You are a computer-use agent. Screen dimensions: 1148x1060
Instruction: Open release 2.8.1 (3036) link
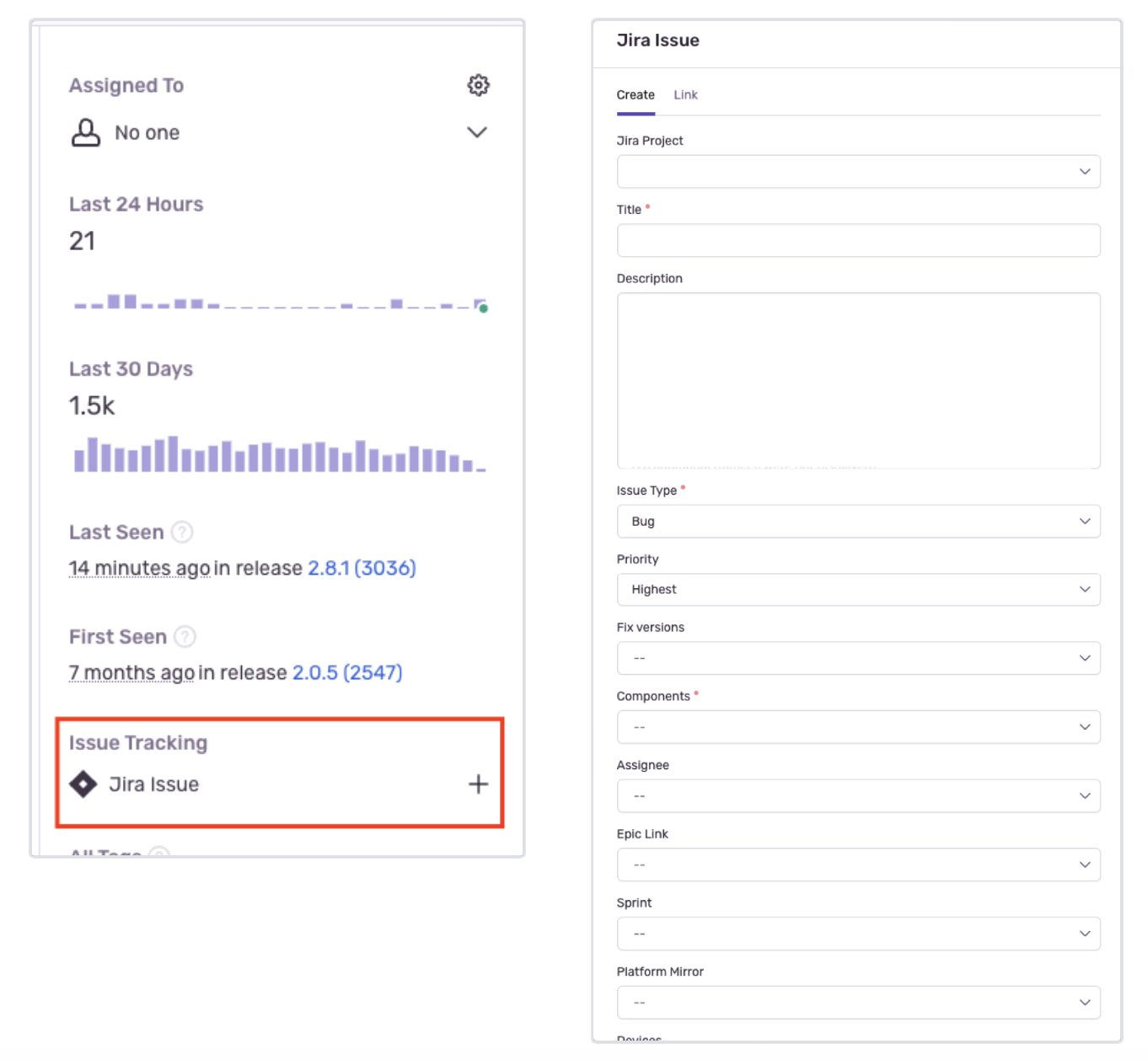point(362,568)
